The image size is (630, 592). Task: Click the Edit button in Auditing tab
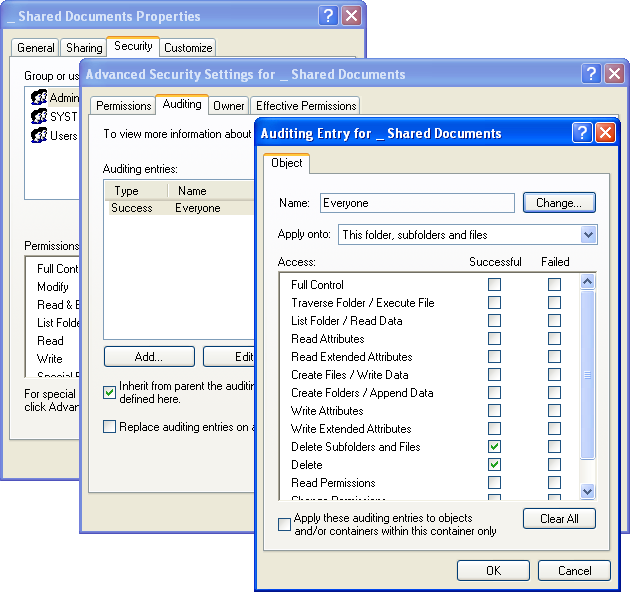tap(229, 356)
